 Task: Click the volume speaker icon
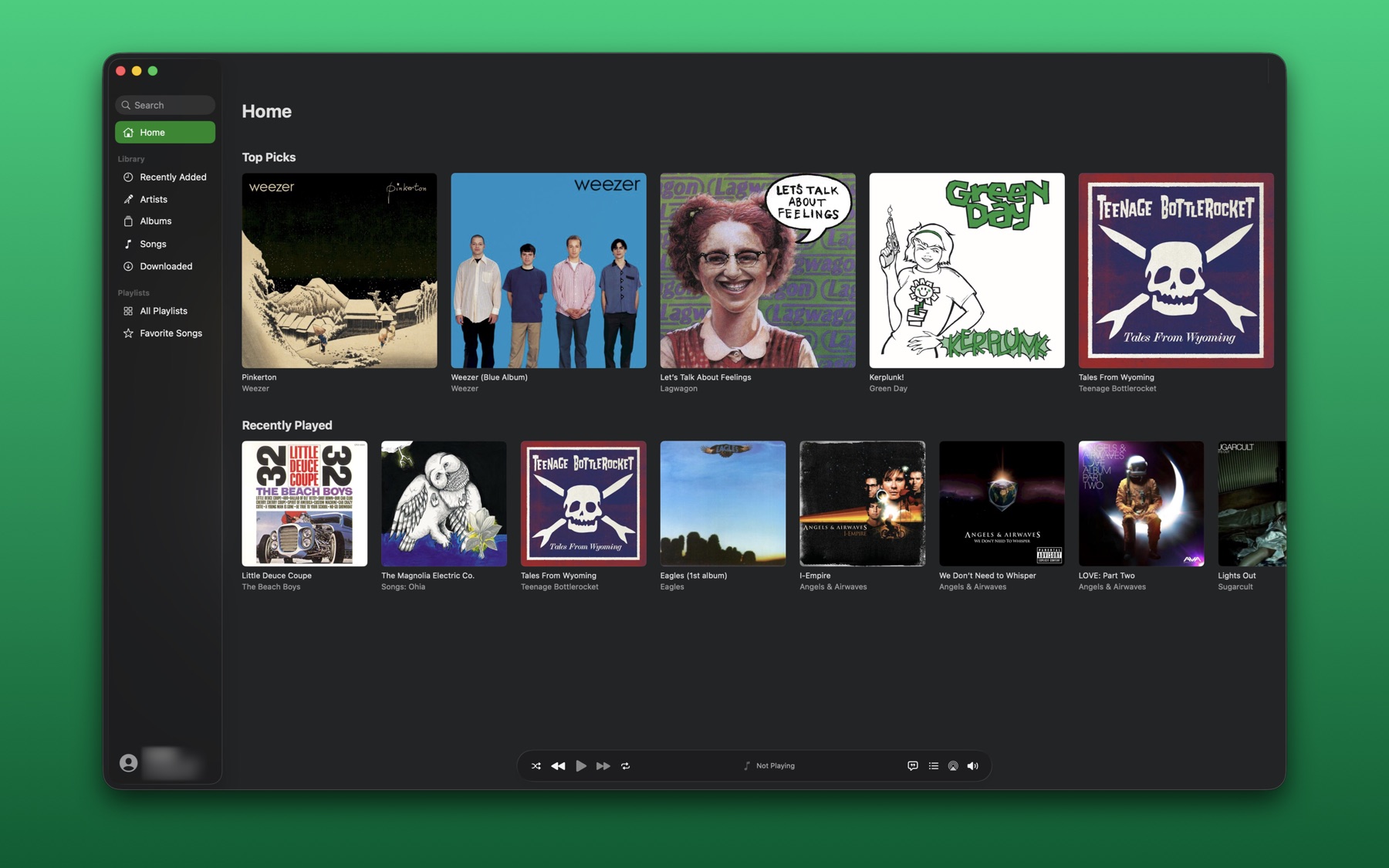973,766
